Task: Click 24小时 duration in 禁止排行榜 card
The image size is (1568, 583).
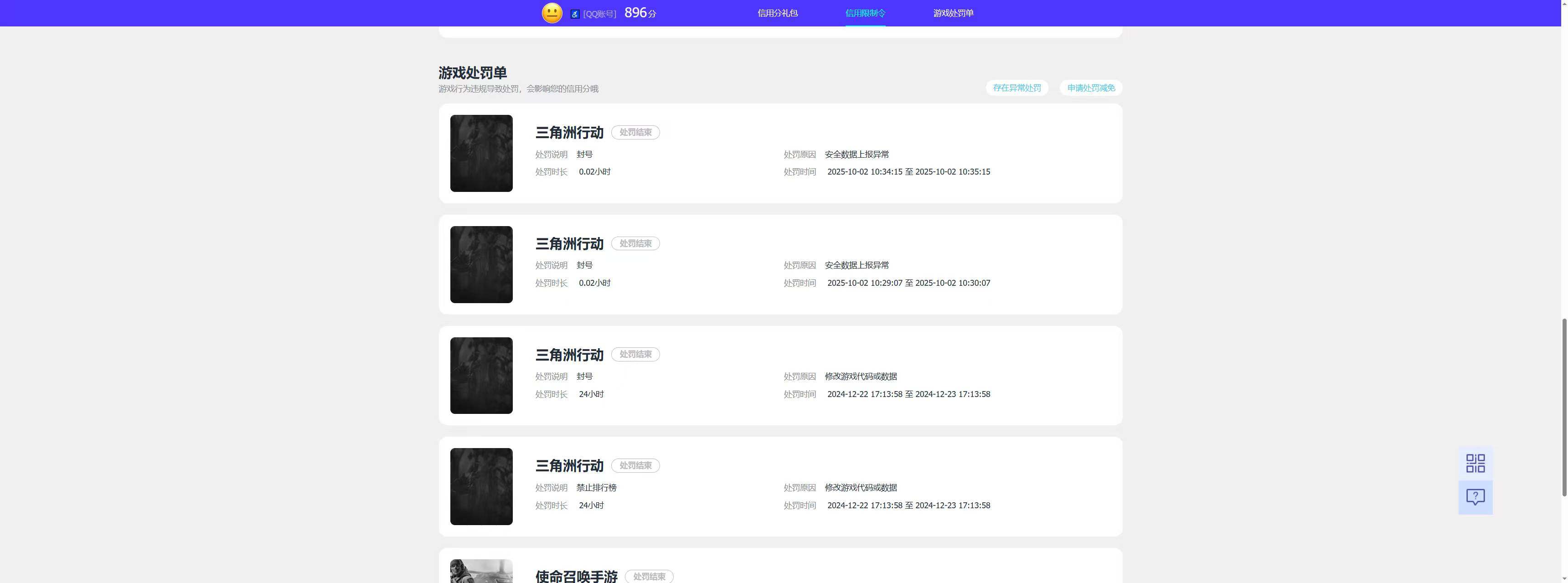Action: point(591,505)
